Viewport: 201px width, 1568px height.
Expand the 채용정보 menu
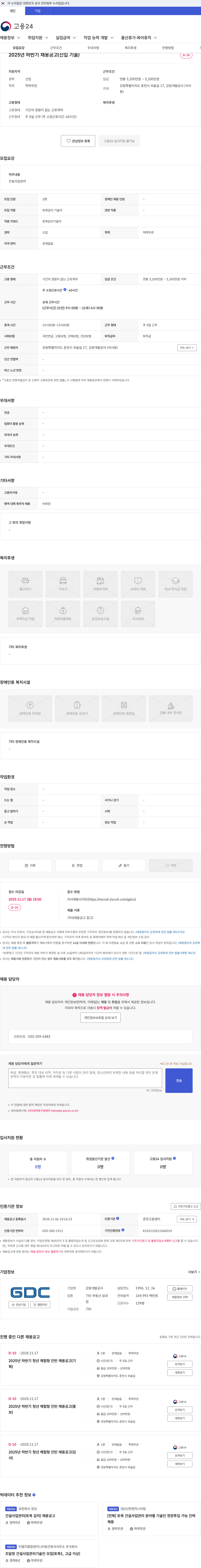coord(10,38)
